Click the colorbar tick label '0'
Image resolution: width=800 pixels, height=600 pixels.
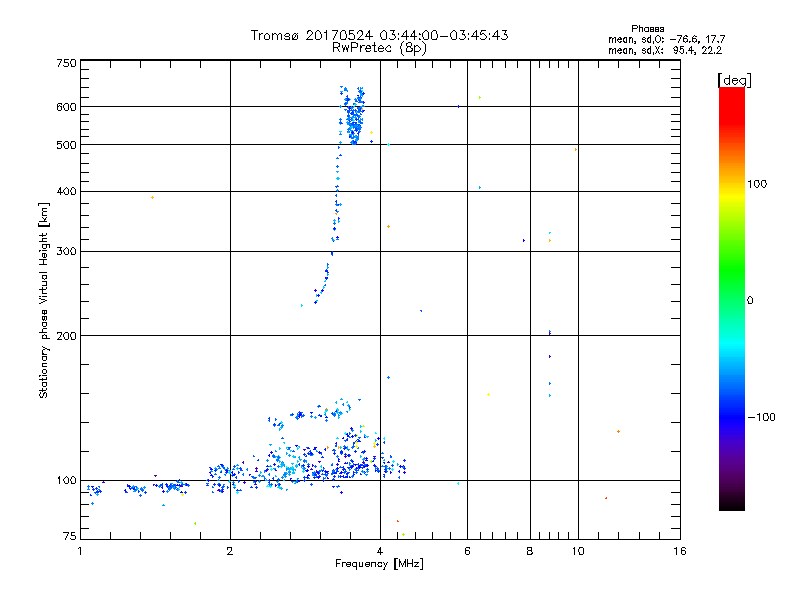click(750, 301)
